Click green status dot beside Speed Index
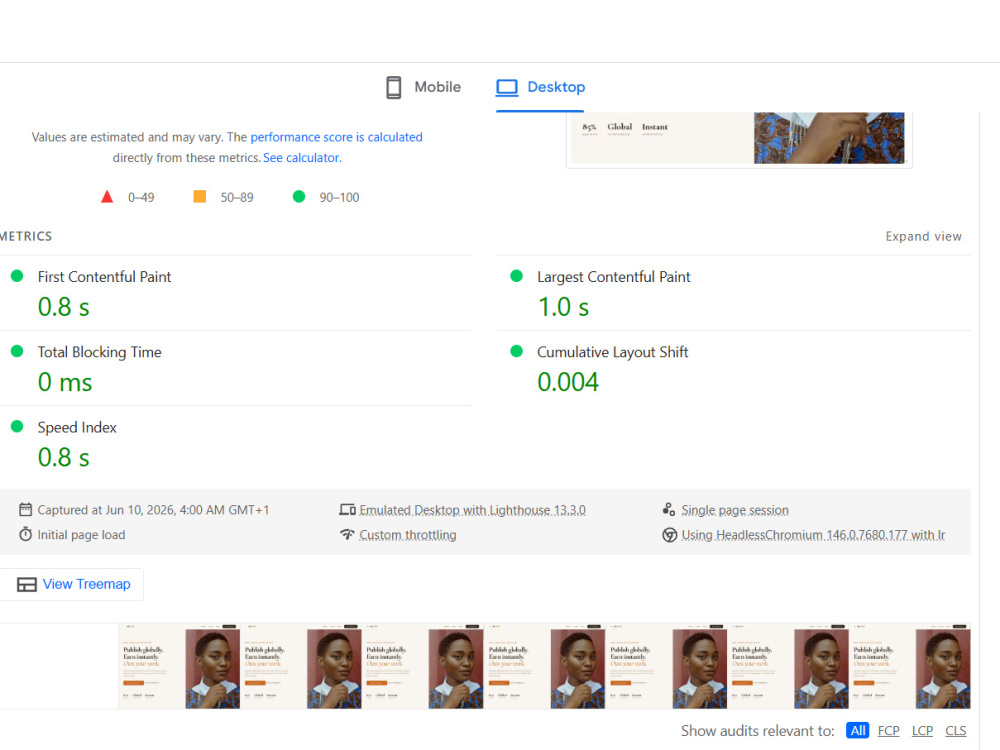1000x750 pixels. pos(17,427)
